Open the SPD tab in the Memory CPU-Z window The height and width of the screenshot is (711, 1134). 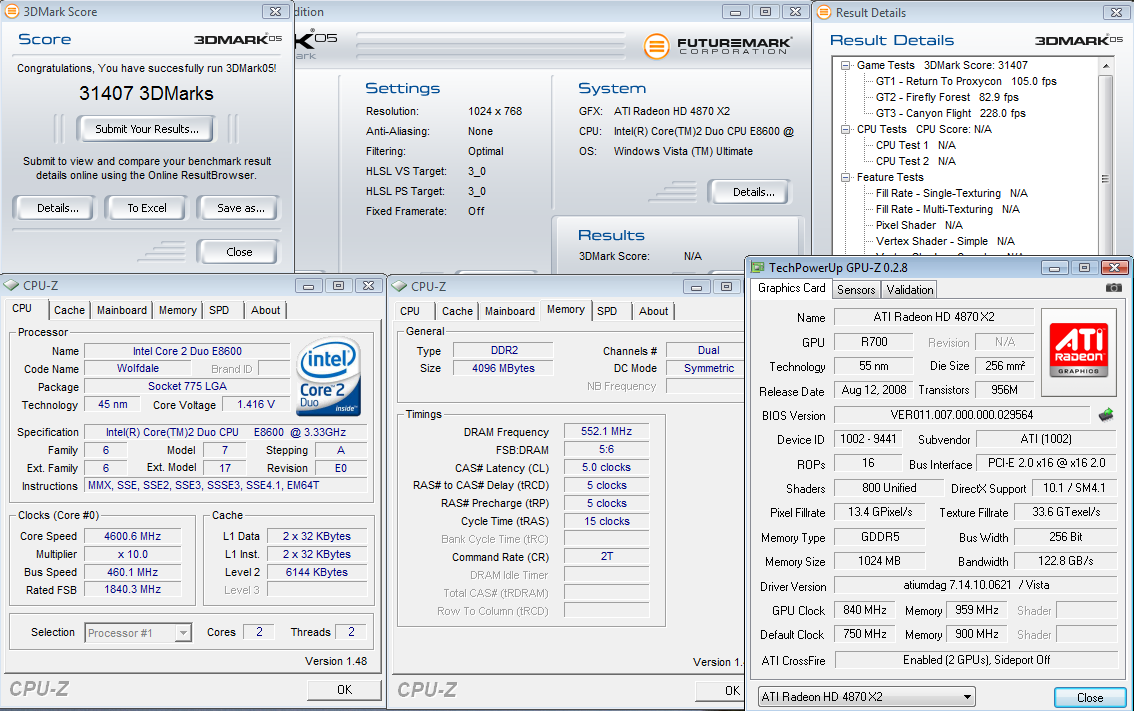pos(607,311)
